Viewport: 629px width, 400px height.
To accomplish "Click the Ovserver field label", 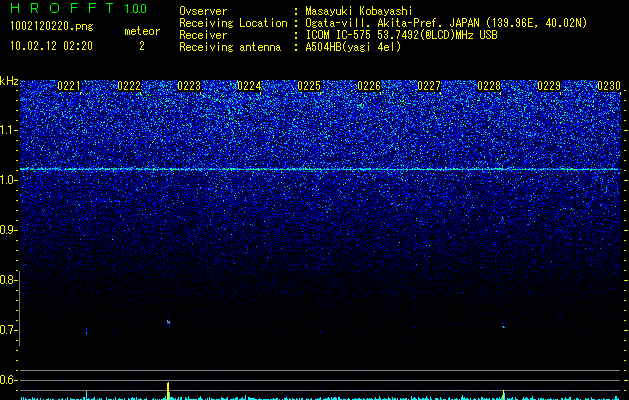I will (x=203, y=11).
